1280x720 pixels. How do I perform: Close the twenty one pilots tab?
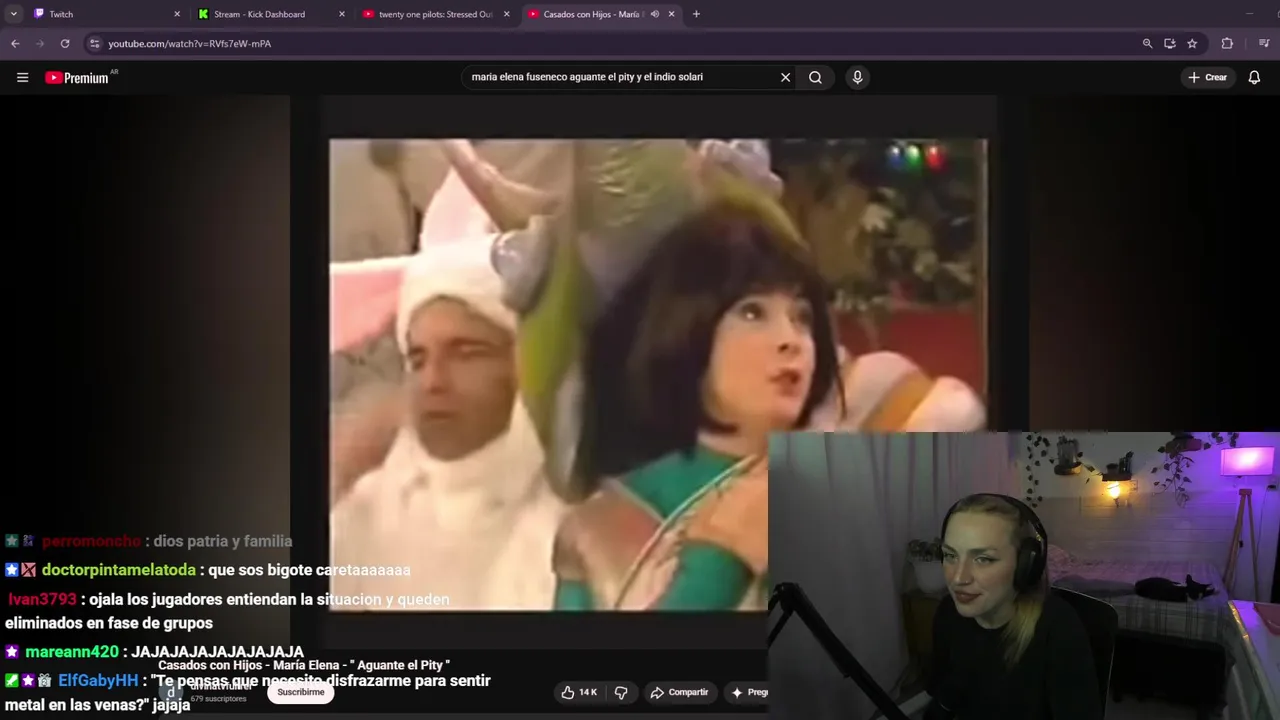pyautogui.click(x=507, y=14)
